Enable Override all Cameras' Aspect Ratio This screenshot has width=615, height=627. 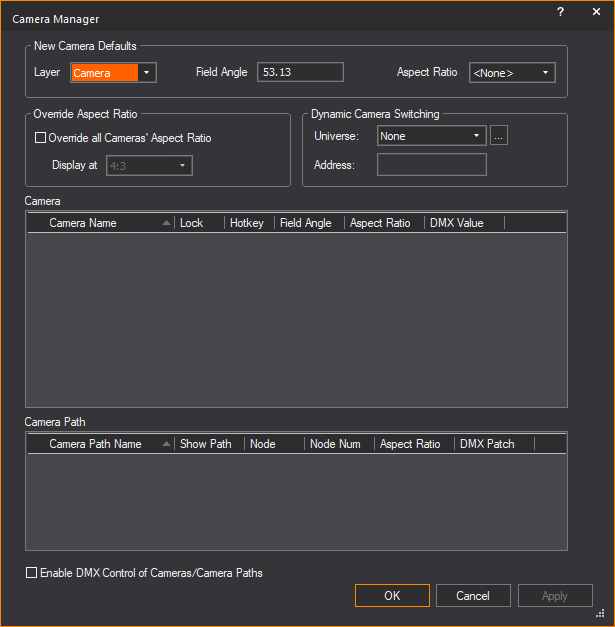41,138
